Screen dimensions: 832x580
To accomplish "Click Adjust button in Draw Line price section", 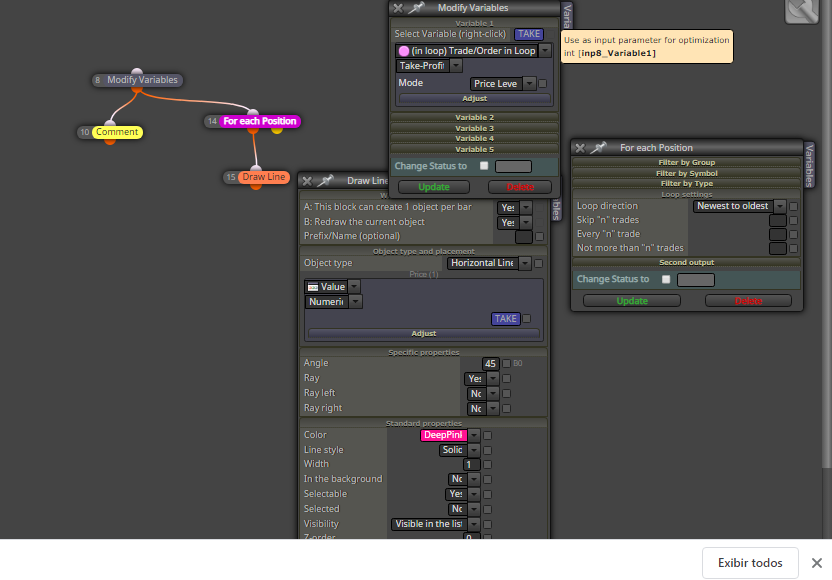I will point(423,333).
